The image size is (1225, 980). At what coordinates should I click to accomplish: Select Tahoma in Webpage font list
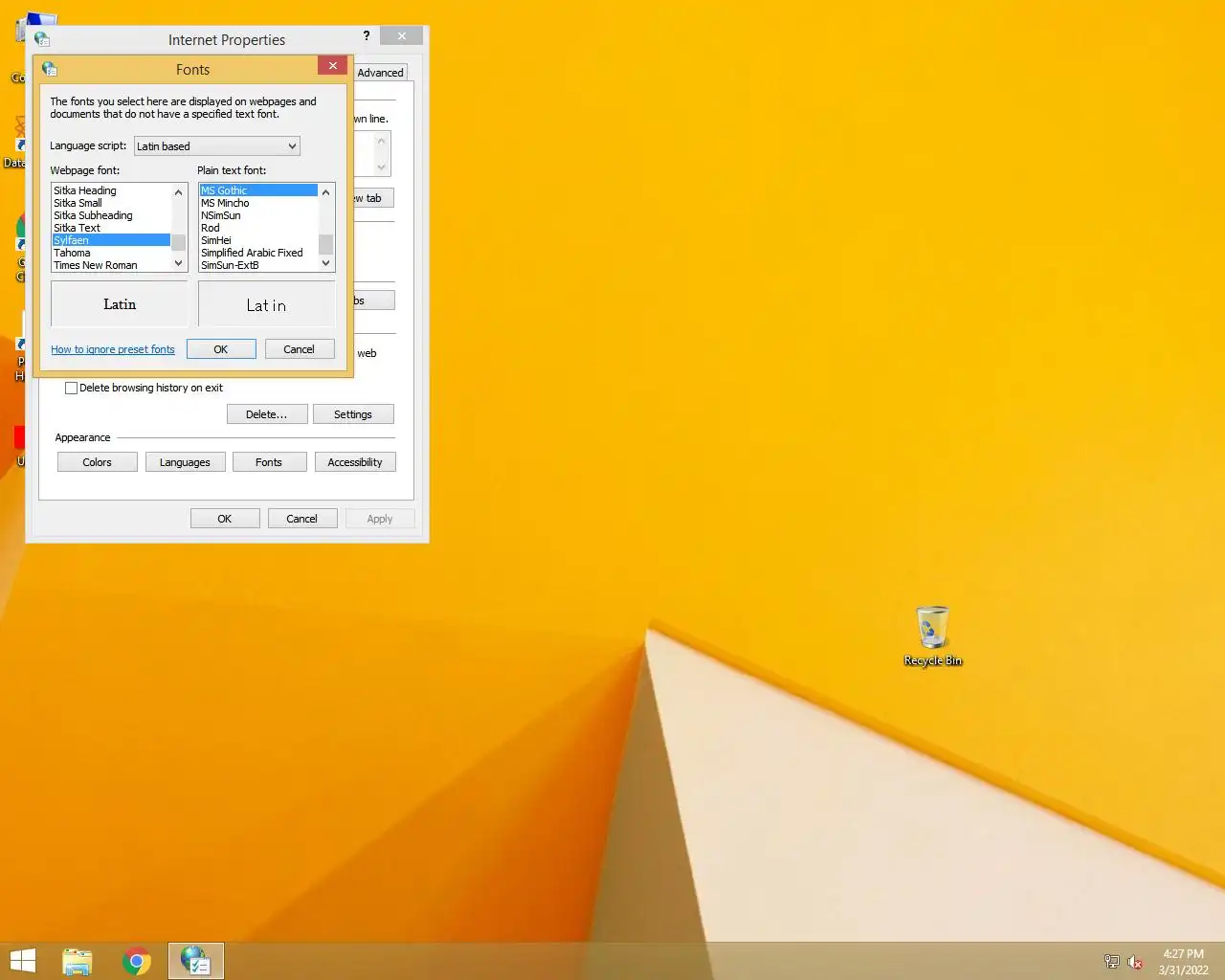click(x=111, y=253)
